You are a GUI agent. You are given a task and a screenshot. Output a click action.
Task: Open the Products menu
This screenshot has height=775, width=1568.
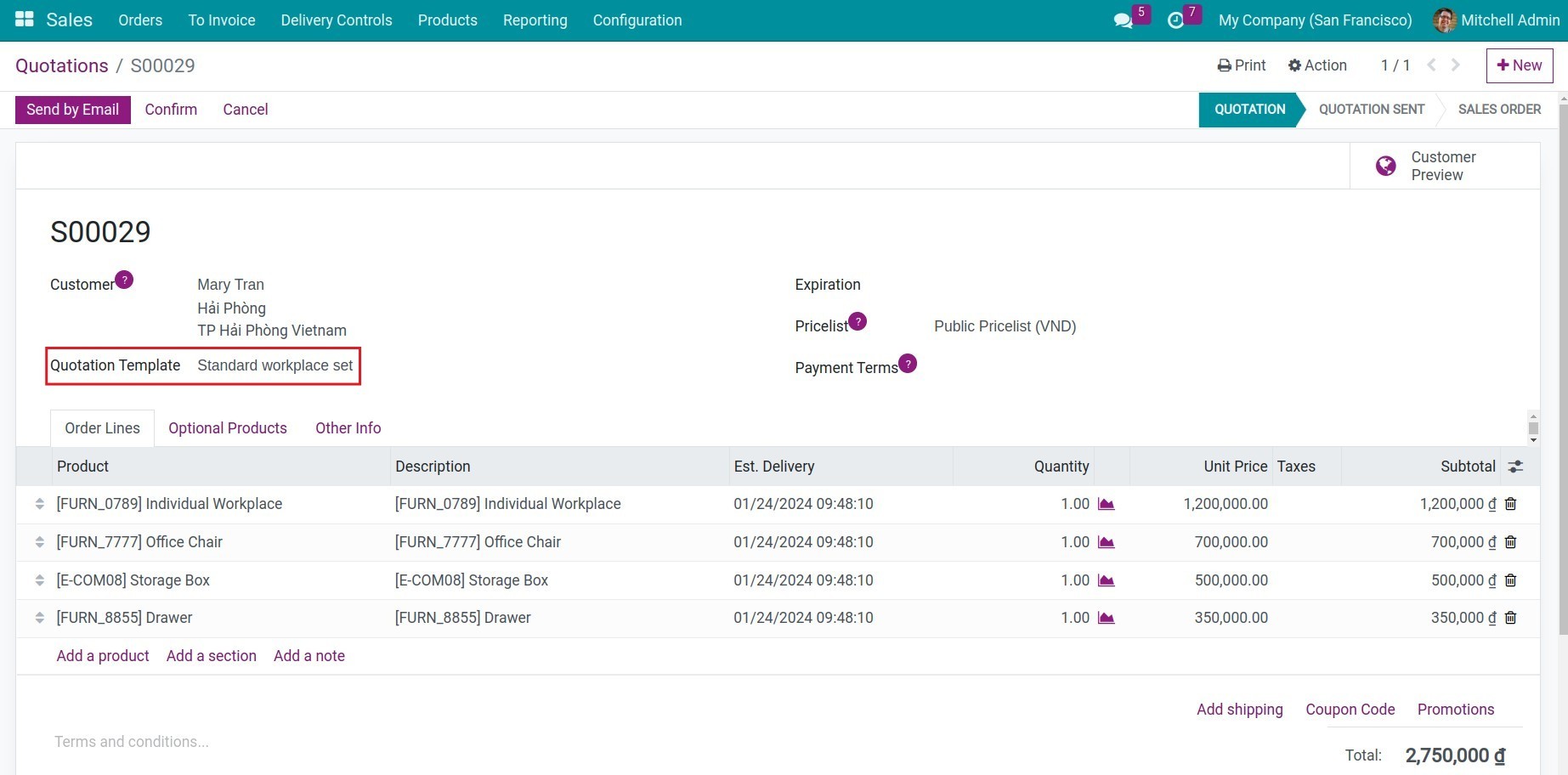448,20
